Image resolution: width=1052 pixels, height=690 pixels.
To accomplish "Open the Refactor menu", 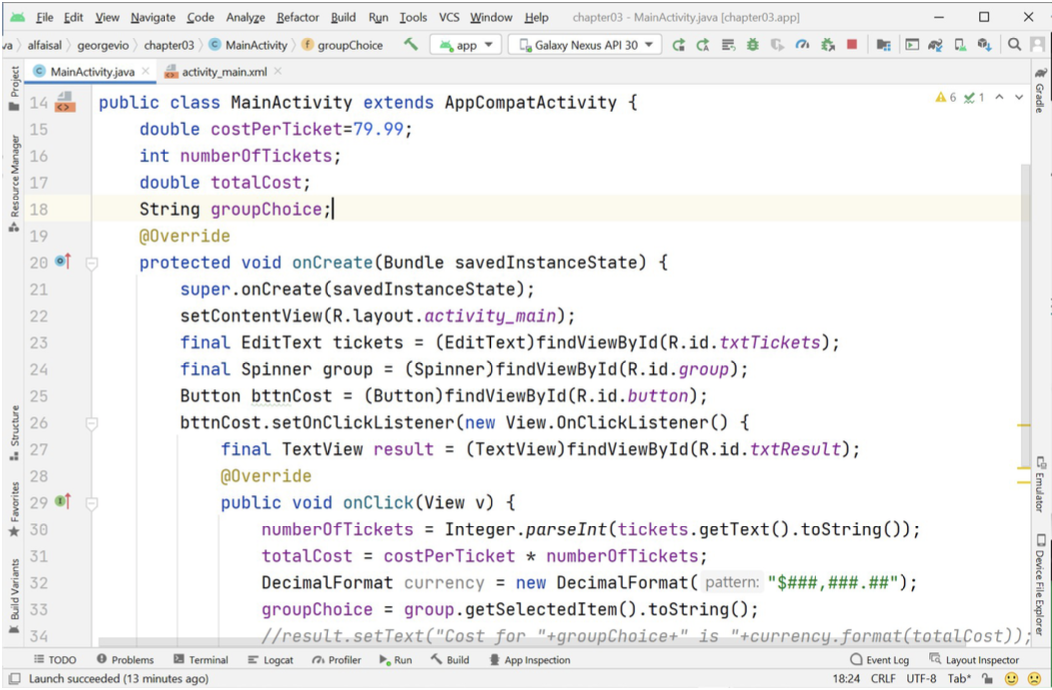I will [298, 17].
